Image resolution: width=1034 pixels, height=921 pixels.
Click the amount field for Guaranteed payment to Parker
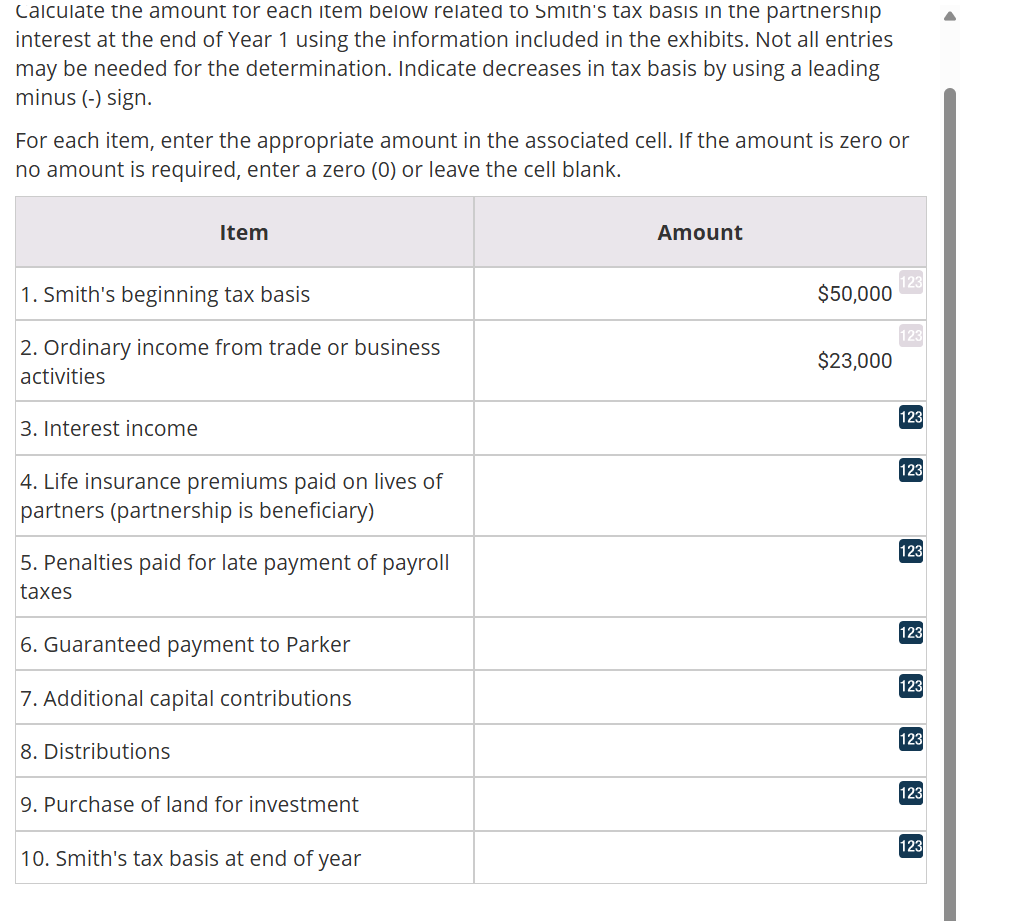click(700, 644)
